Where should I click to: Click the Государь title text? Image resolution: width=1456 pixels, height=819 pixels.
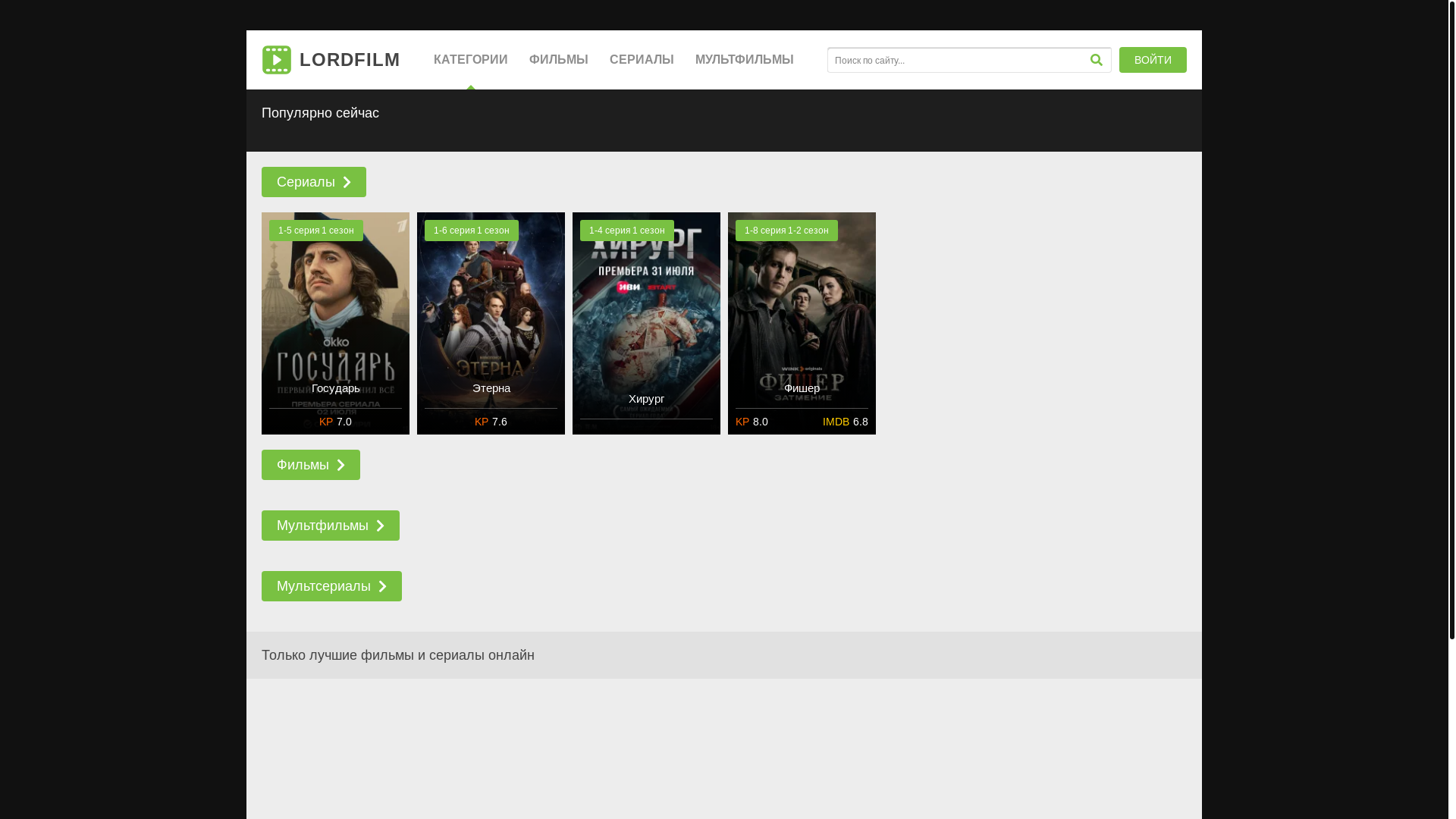[x=336, y=388]
